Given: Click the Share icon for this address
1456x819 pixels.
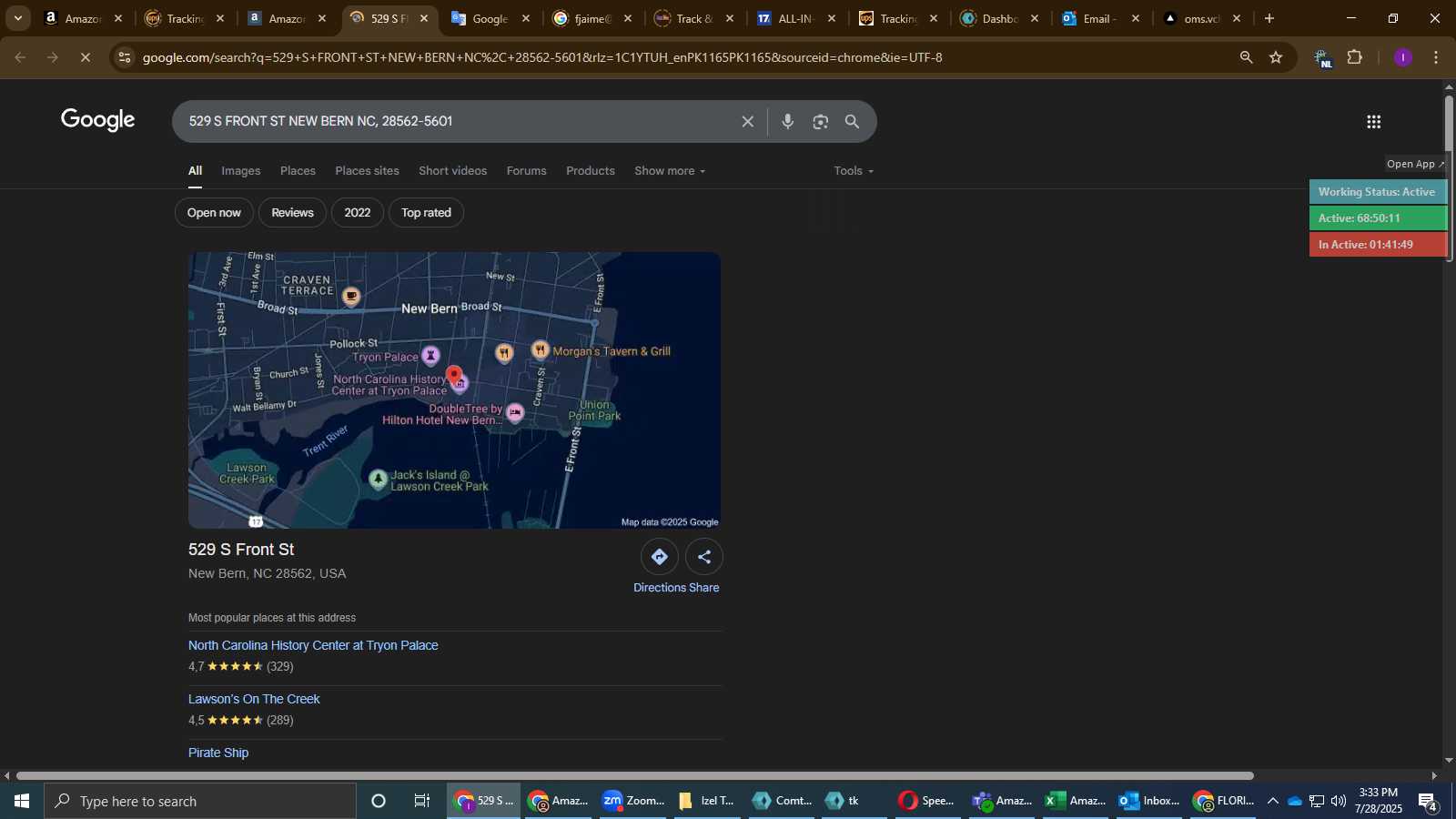Looking at the screenshot, I should 704,557.
